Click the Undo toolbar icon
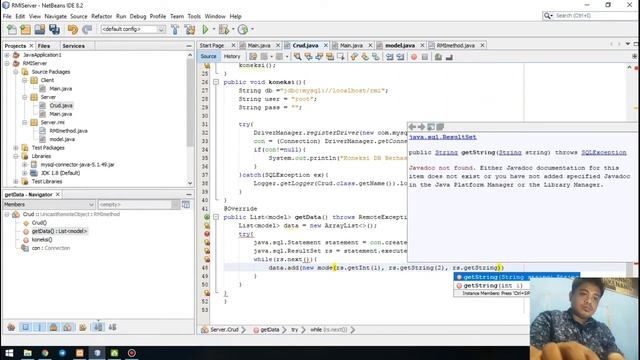Image resolution: width=640 pixels, height=360 pixels. coord(73,29)
